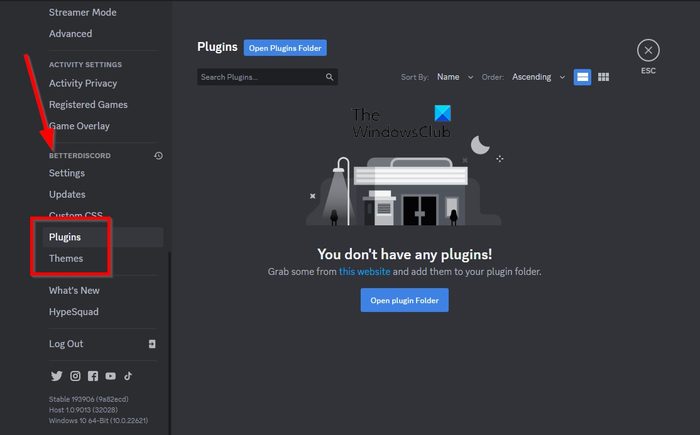Click the sidebar vertical scrollbar
The width and height of the screenshot is (700, 435).
click(169, 343)
